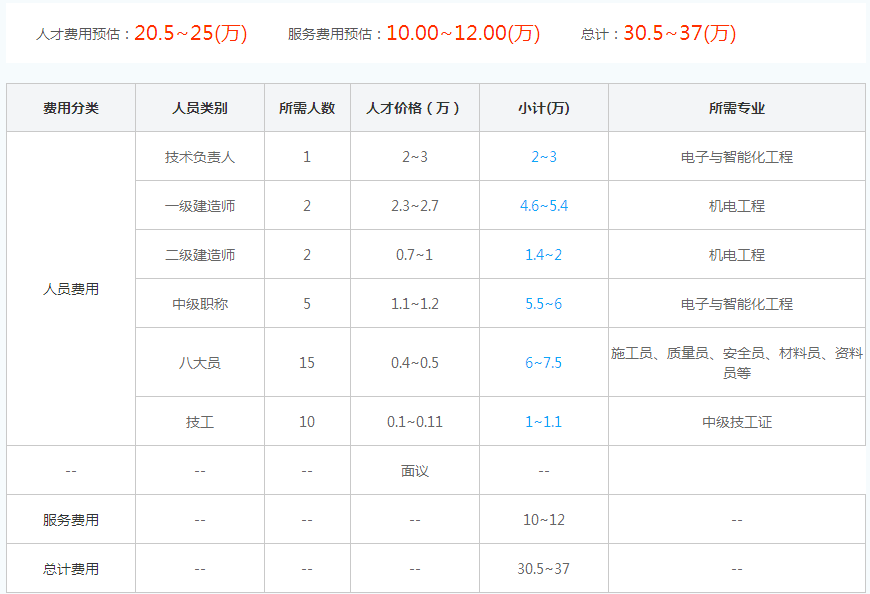Screen dimensions: 870x594
Task: Click 电子与智能化工程 in 中级职称 row
Action: 737,304
